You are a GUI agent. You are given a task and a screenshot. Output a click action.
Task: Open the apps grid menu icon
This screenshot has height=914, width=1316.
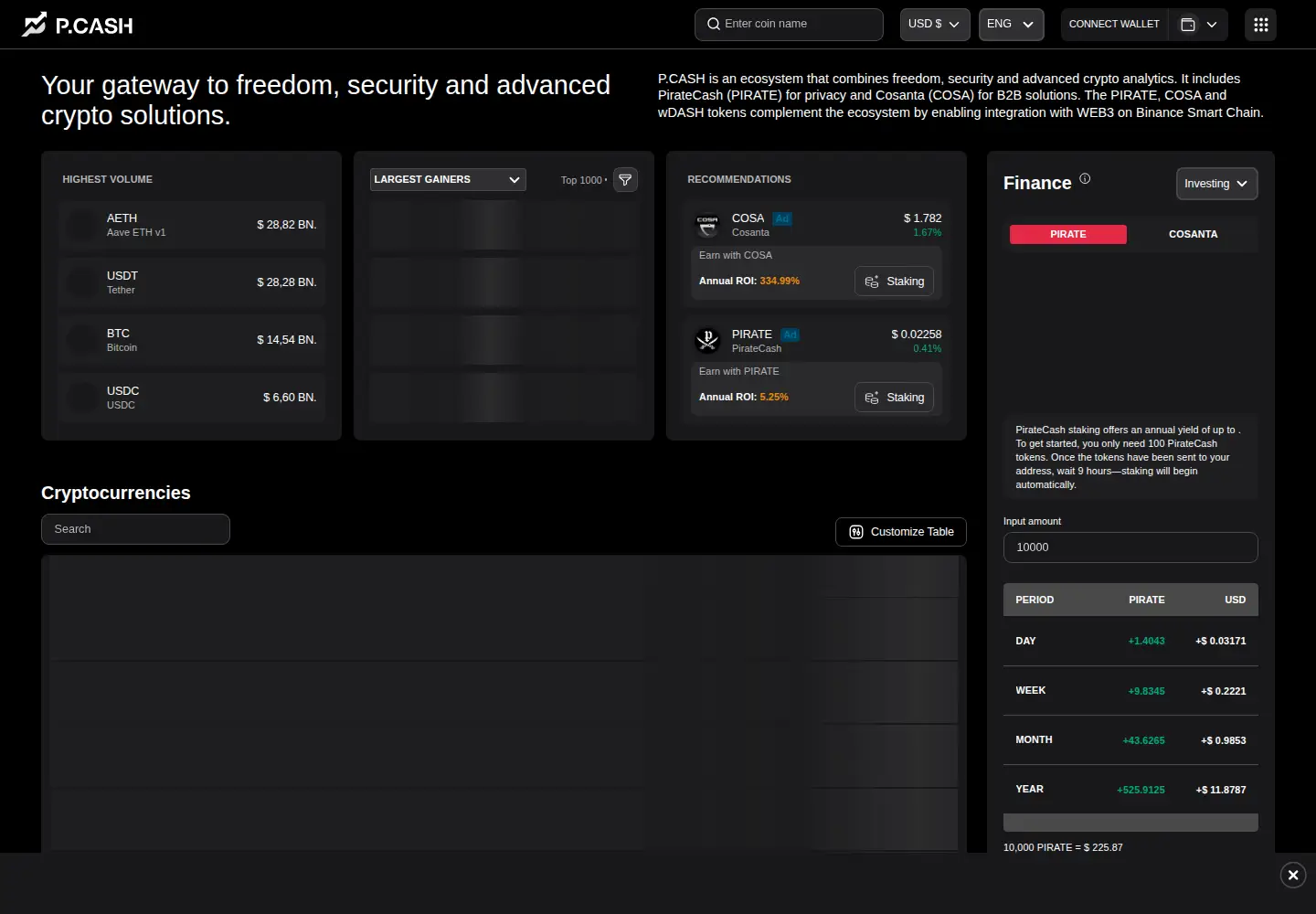[x=1260, y=25]
